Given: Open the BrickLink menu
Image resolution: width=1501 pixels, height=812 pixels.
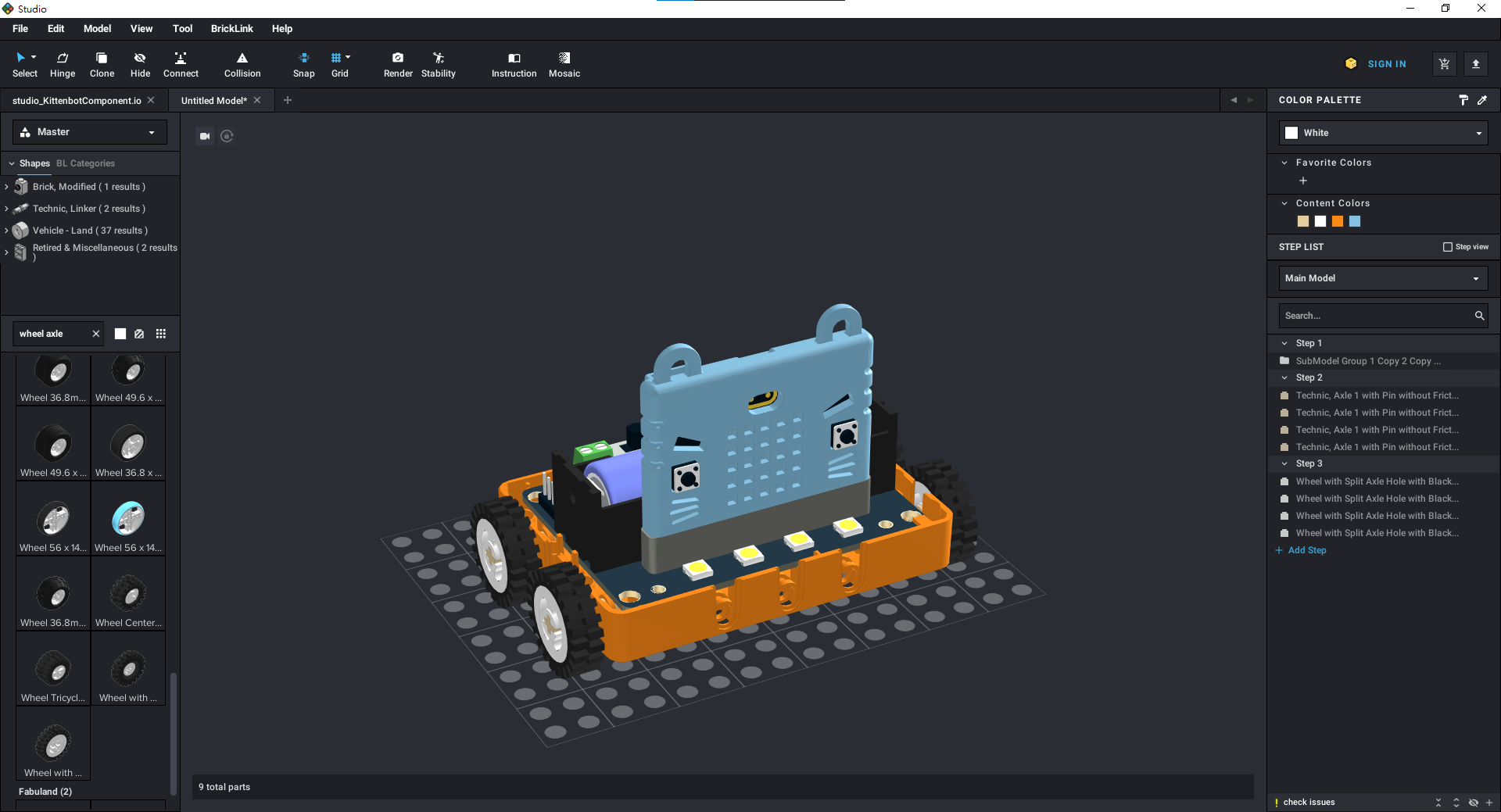Looking at the screenshot, I should (x=231, y=29).
